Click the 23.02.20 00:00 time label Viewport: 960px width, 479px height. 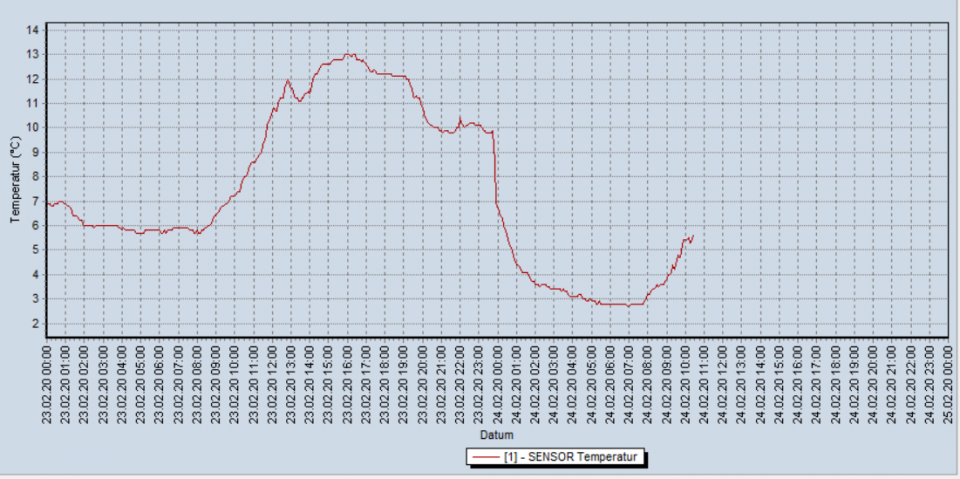point(47,384)
